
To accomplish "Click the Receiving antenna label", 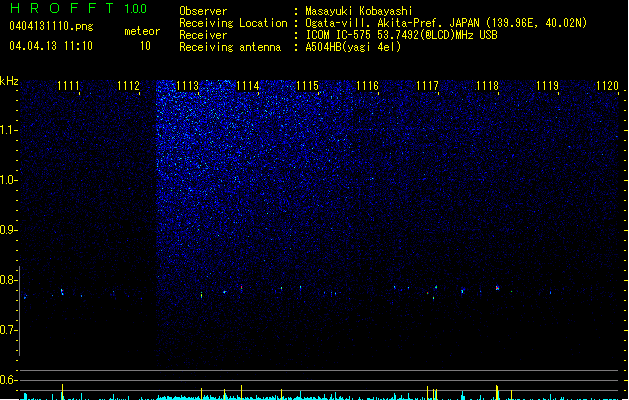I will tap(230, 47).
